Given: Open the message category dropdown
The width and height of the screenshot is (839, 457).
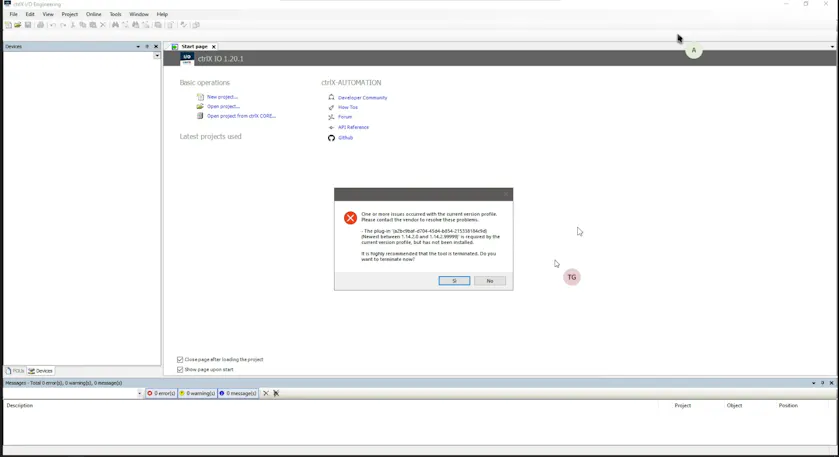Looking at the screenshot, I should point(140,393).
